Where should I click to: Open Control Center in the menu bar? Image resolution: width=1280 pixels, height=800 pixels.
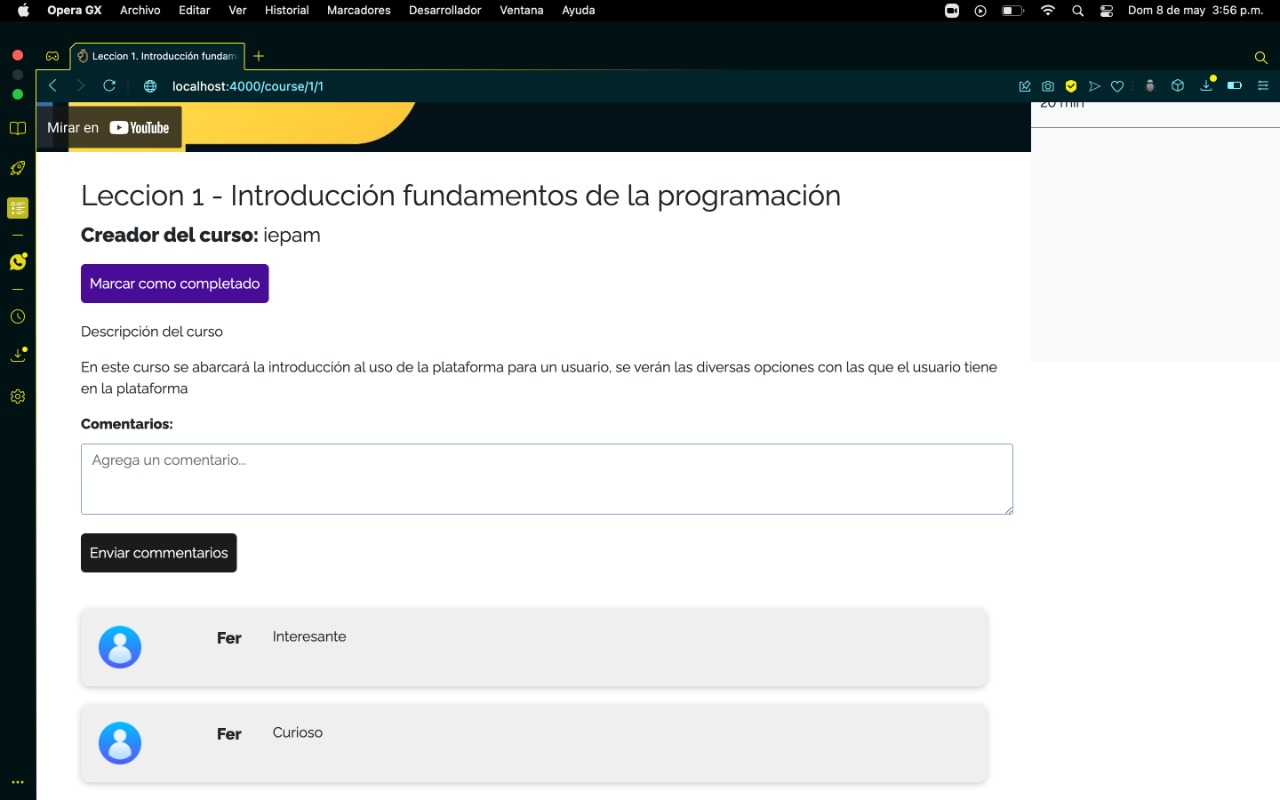pyautogui.click(x=1106, y=10)
